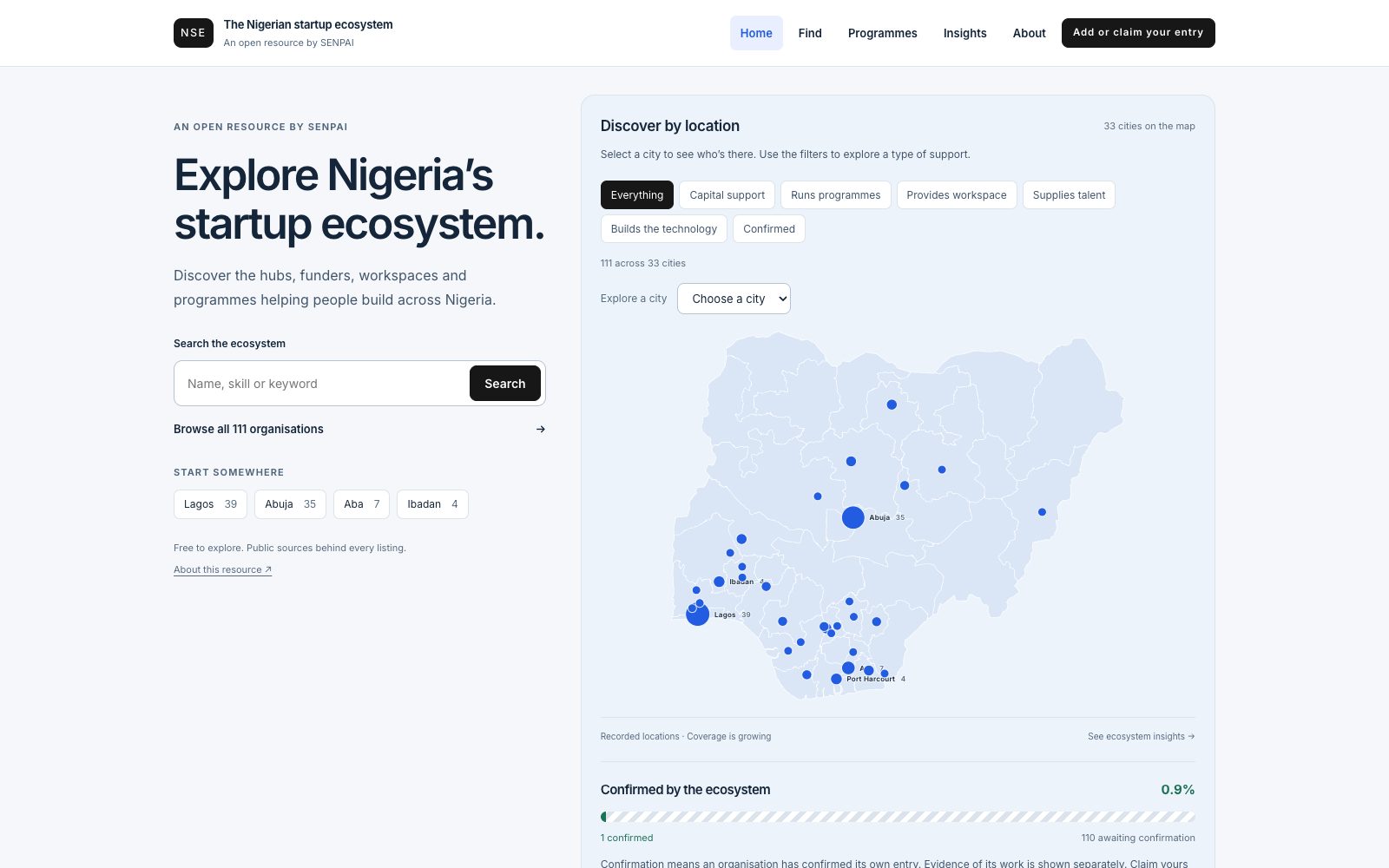Open the Insights nav item
Screen dimensions: 1389x868
click(x=964, y=33)
